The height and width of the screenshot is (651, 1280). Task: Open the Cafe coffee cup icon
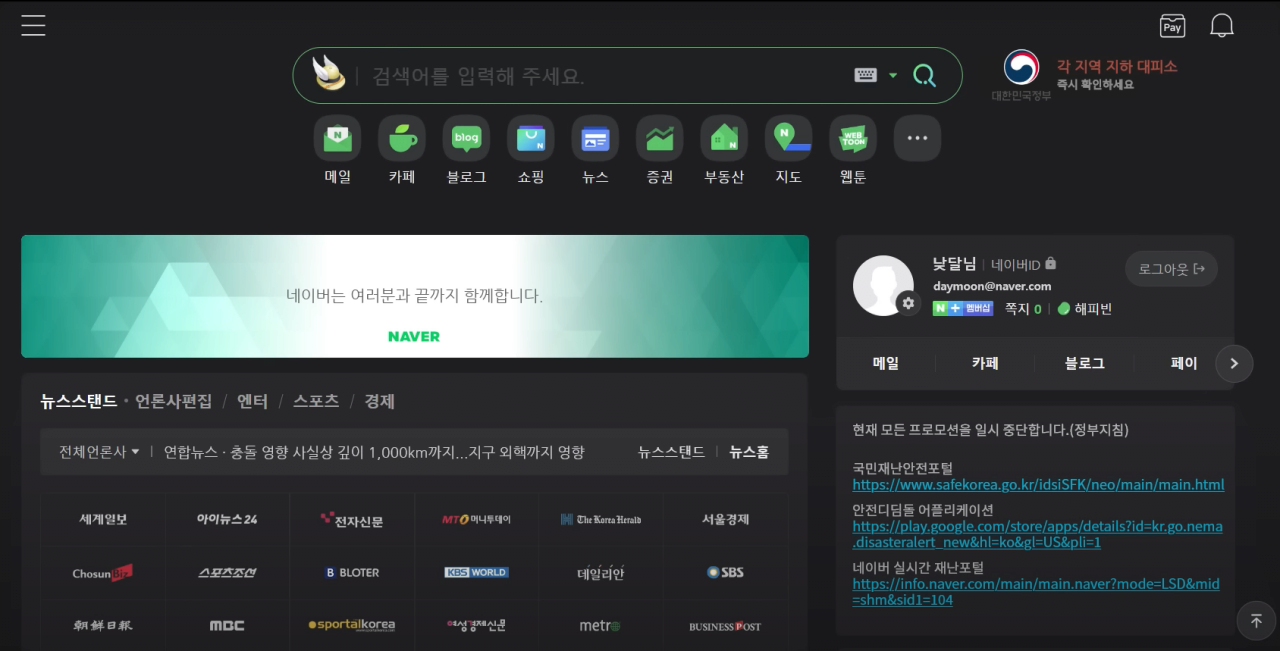click(401, 138)
